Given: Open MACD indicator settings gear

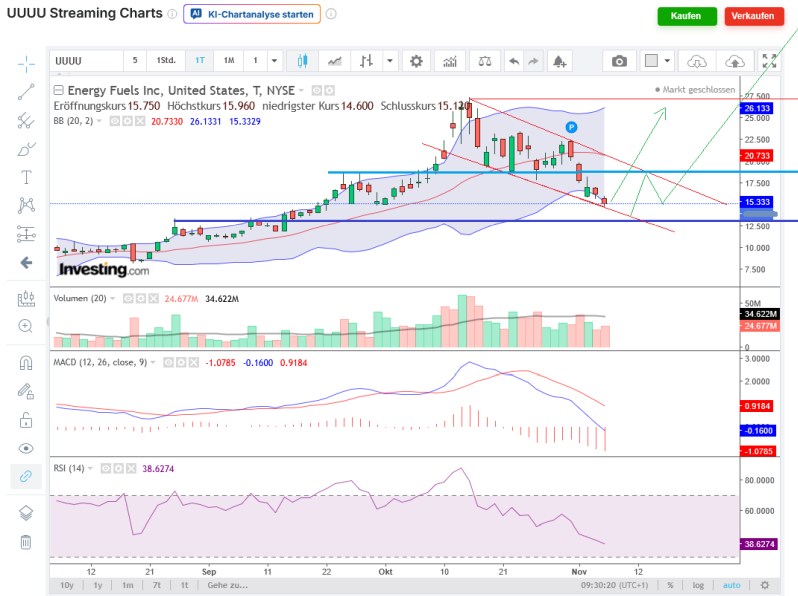Looking at the screenshot, I should click(x=181, y=362).
